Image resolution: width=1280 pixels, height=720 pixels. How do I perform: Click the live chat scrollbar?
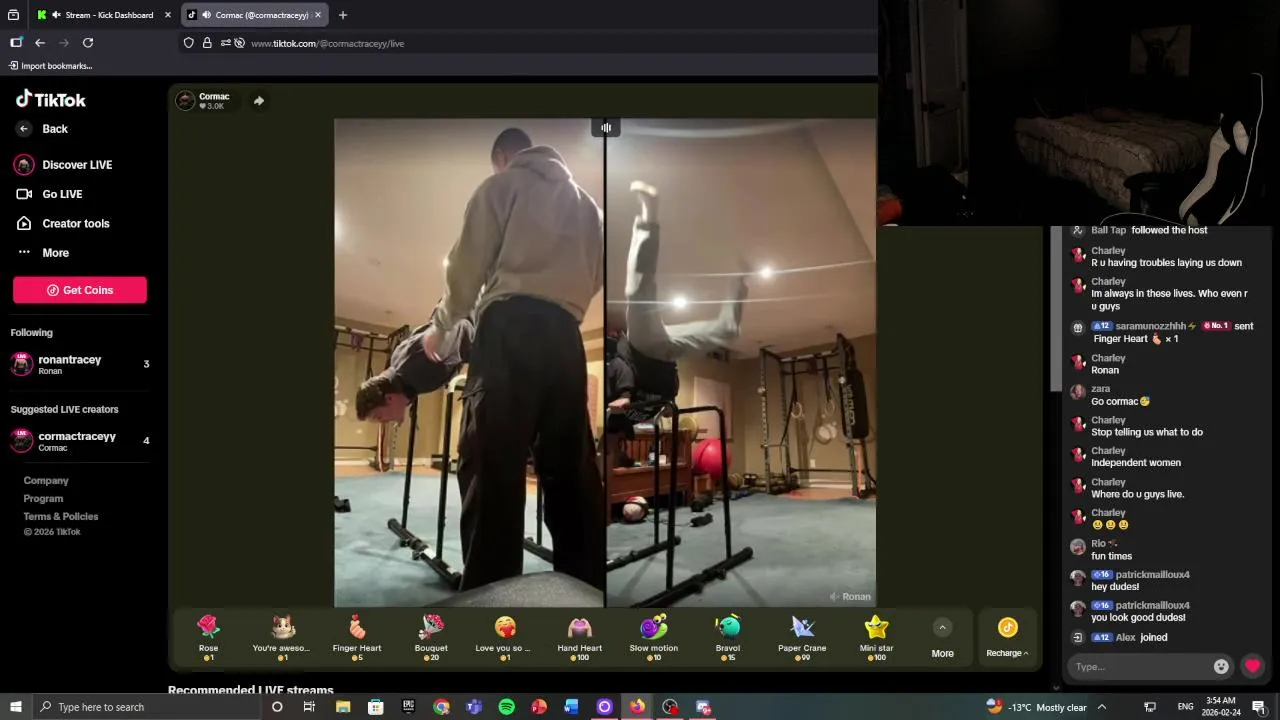click(x=1056, y=308)
